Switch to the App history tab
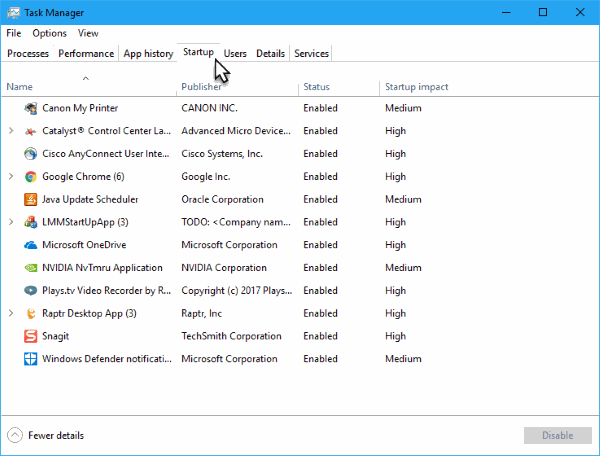Viewport: 600px width, 456px height. pyautogui.click(x=148, y=54)
